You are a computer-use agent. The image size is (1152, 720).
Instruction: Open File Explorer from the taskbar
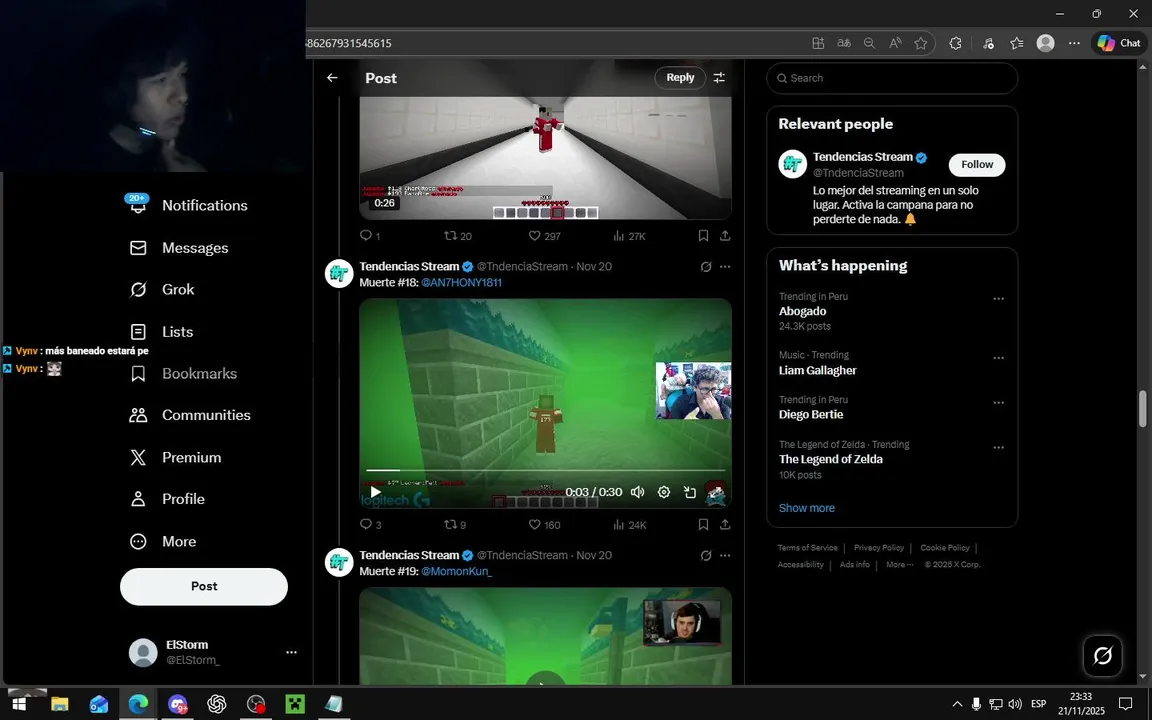click(x=60, y=704)
